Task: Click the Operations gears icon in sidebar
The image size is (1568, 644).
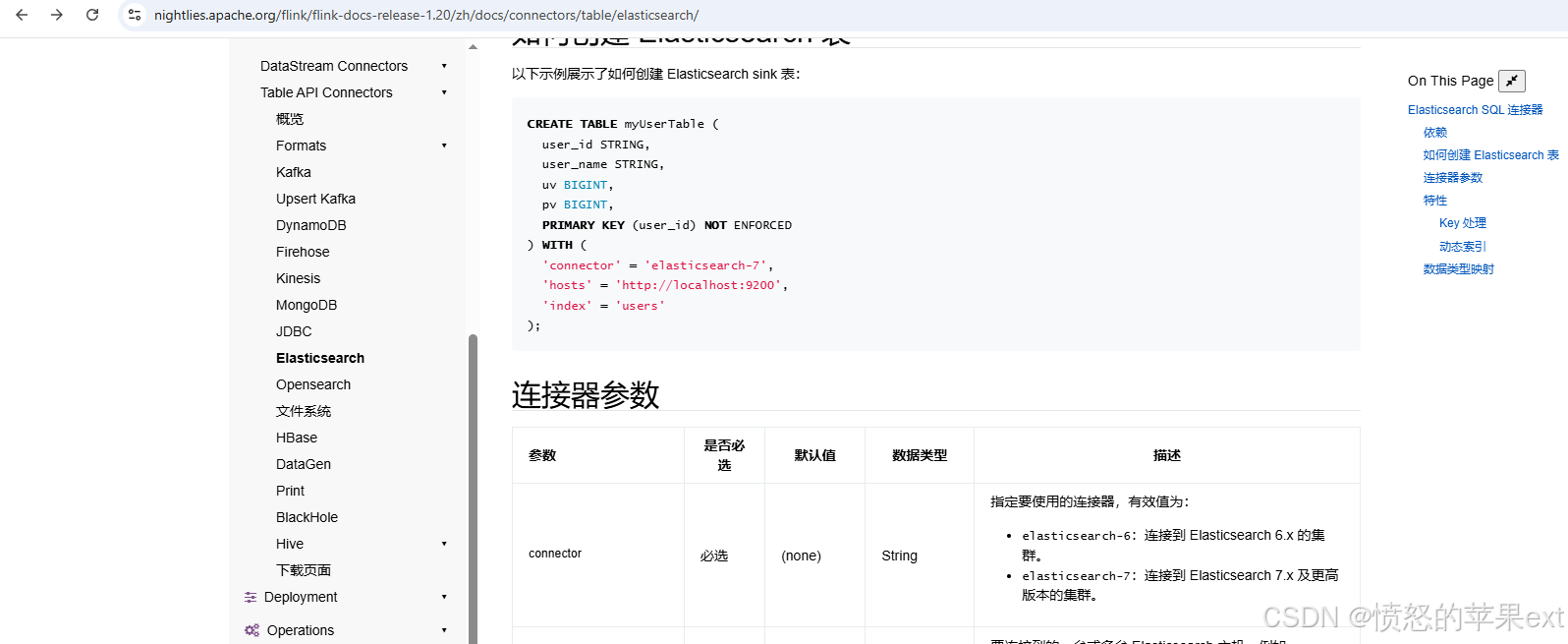Action: coord(252,630)
